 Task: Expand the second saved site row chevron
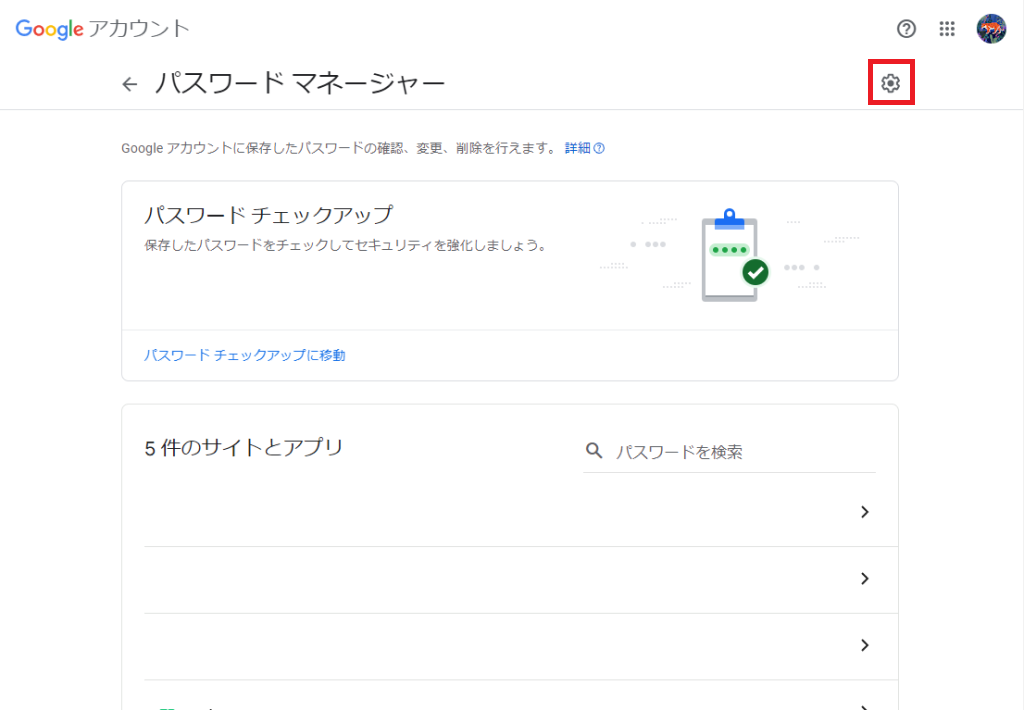pos(865,579)
